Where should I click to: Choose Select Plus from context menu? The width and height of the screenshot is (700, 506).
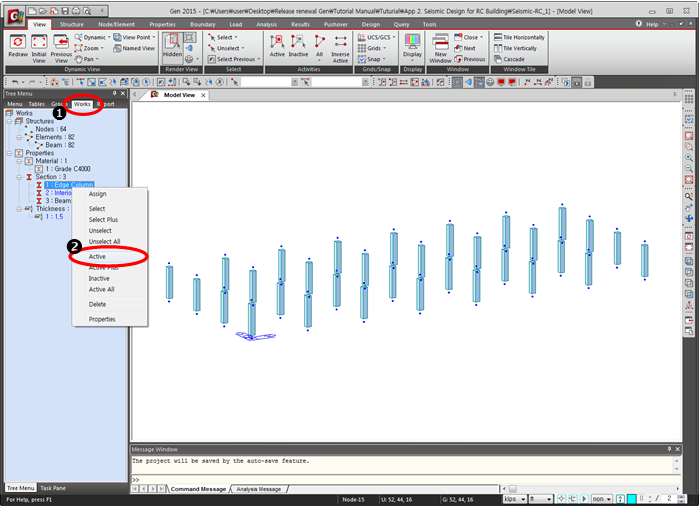tap(103, 220)
